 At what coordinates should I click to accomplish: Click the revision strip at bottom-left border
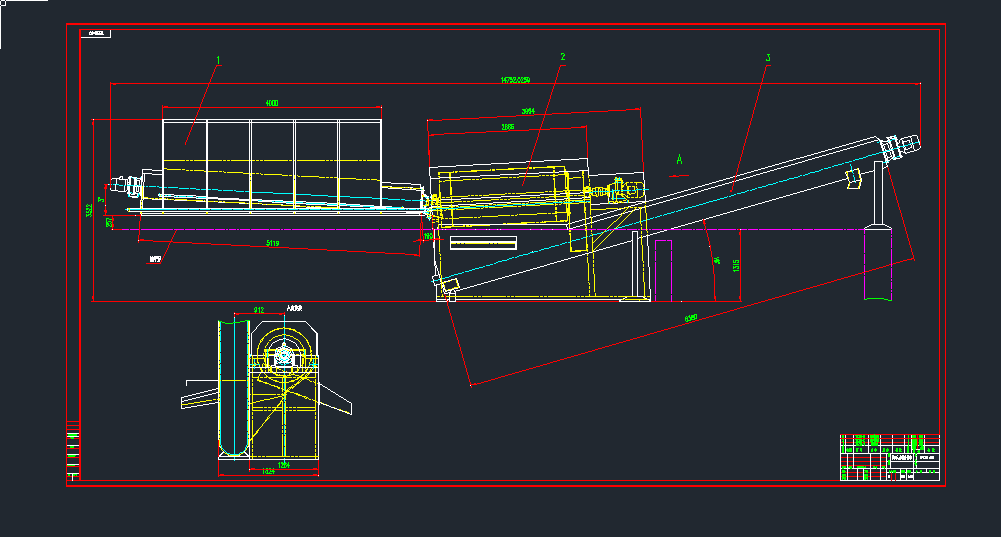[72, 452]
